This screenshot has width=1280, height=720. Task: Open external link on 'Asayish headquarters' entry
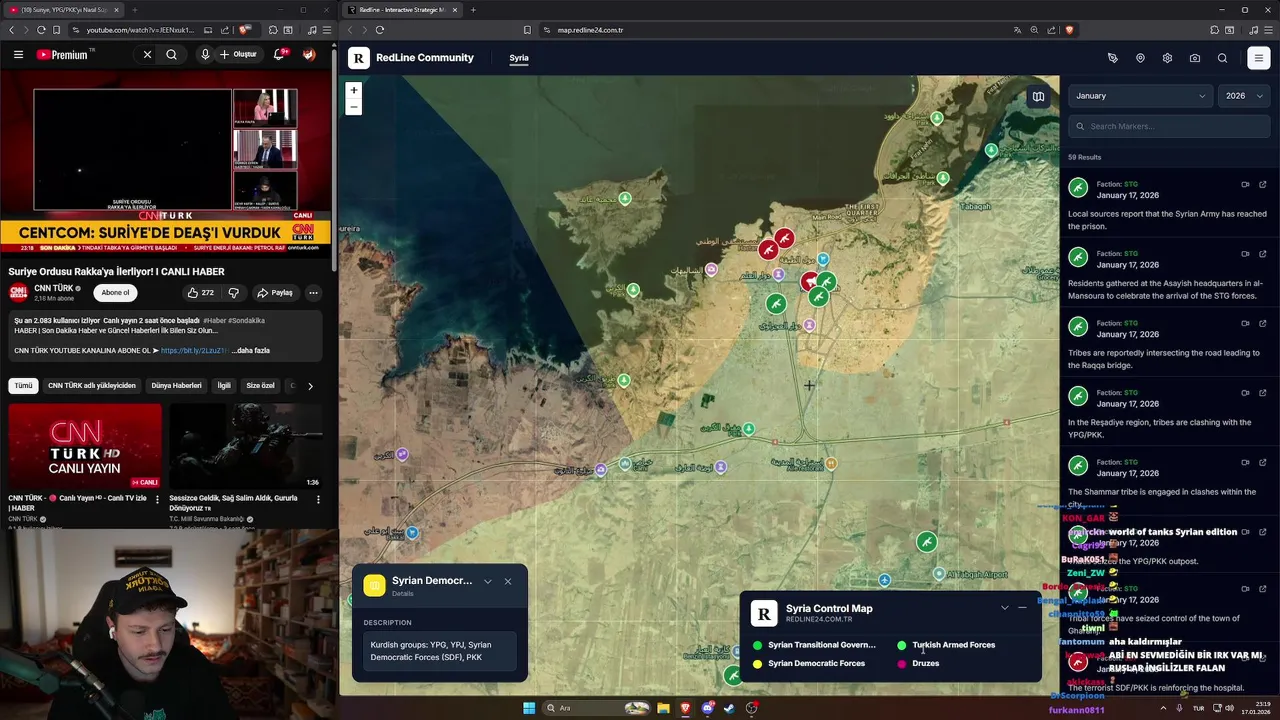tap(1263, 254)
